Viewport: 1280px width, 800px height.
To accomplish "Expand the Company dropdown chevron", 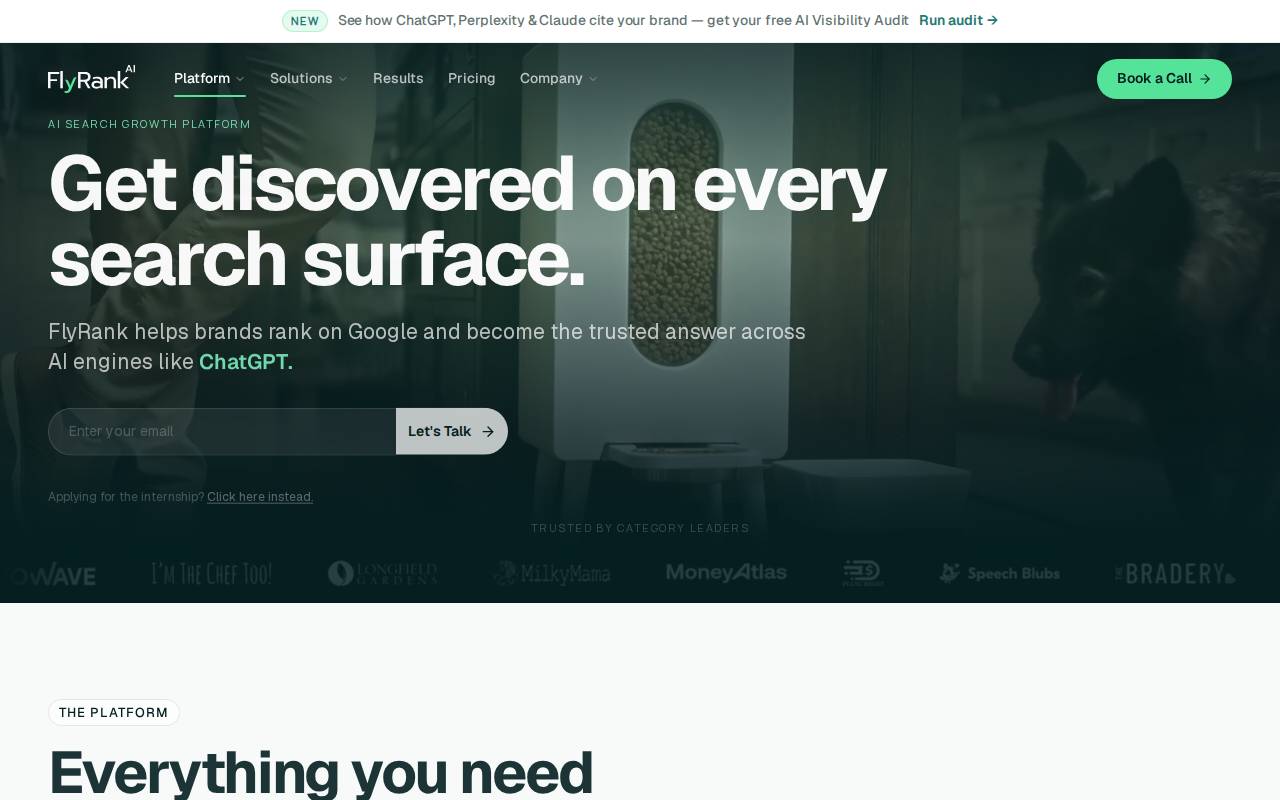I will [x=592, y=79].
